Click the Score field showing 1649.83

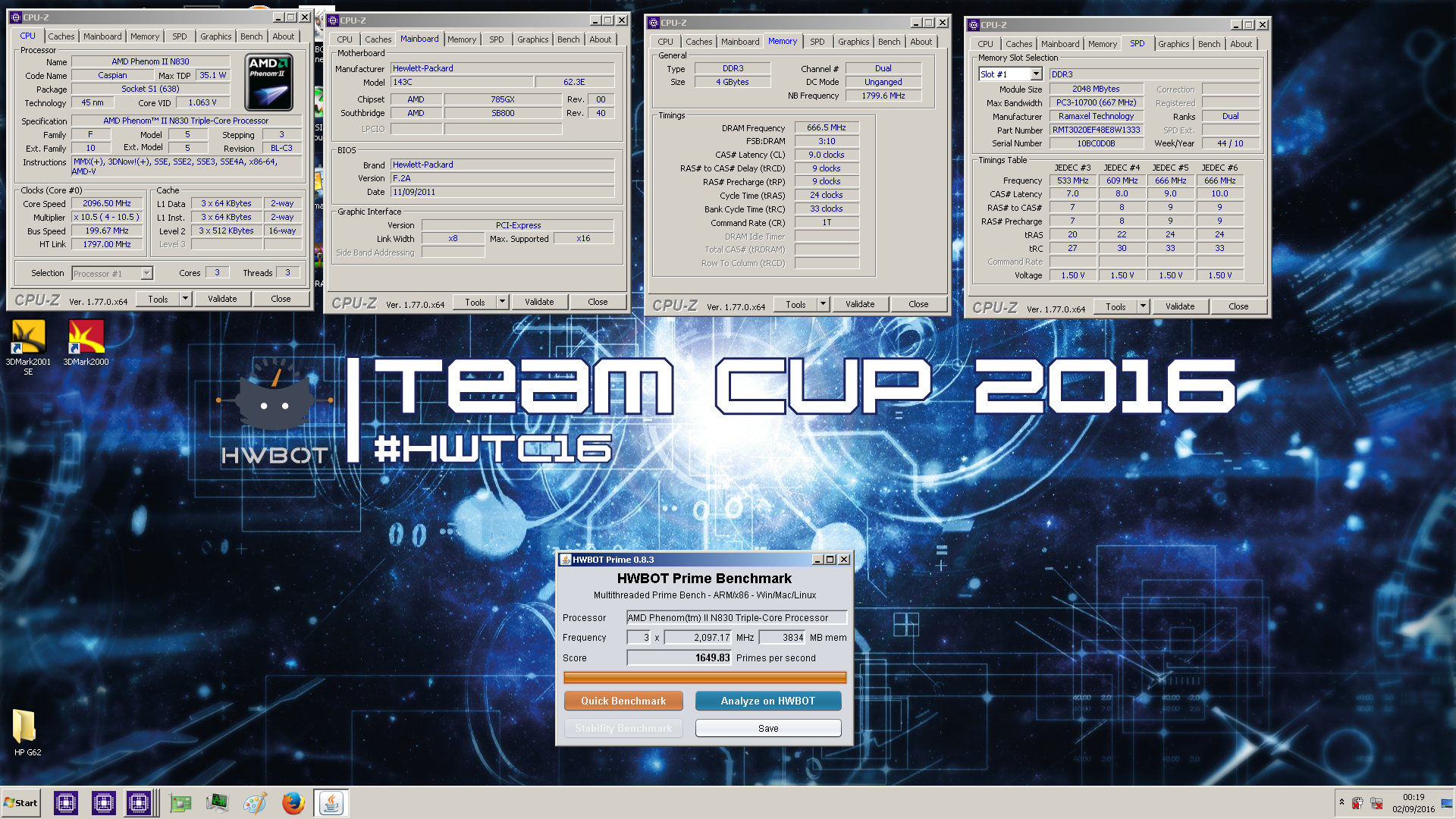(679, 657)
